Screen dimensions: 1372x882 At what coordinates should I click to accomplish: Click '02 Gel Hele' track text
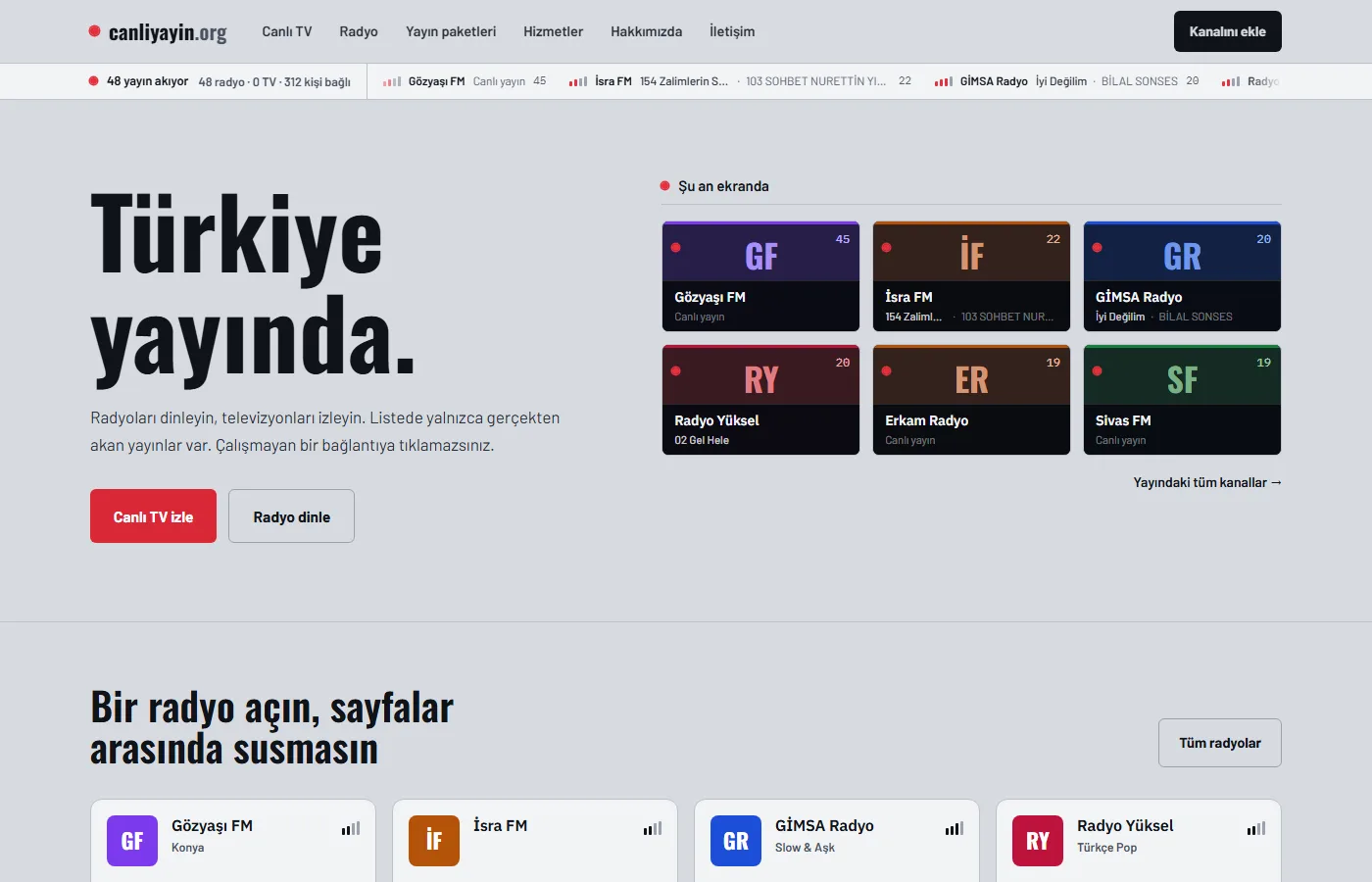pos(702,440)
